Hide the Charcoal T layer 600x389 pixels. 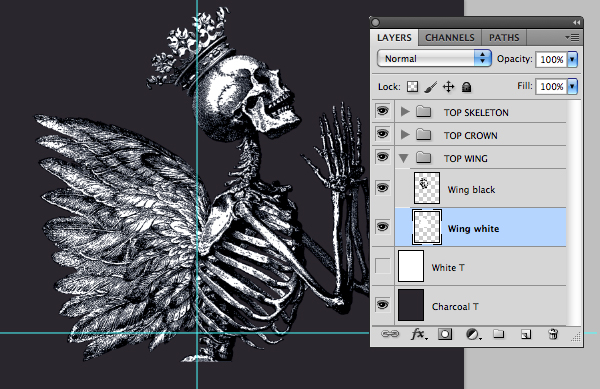tap(382, 305)
